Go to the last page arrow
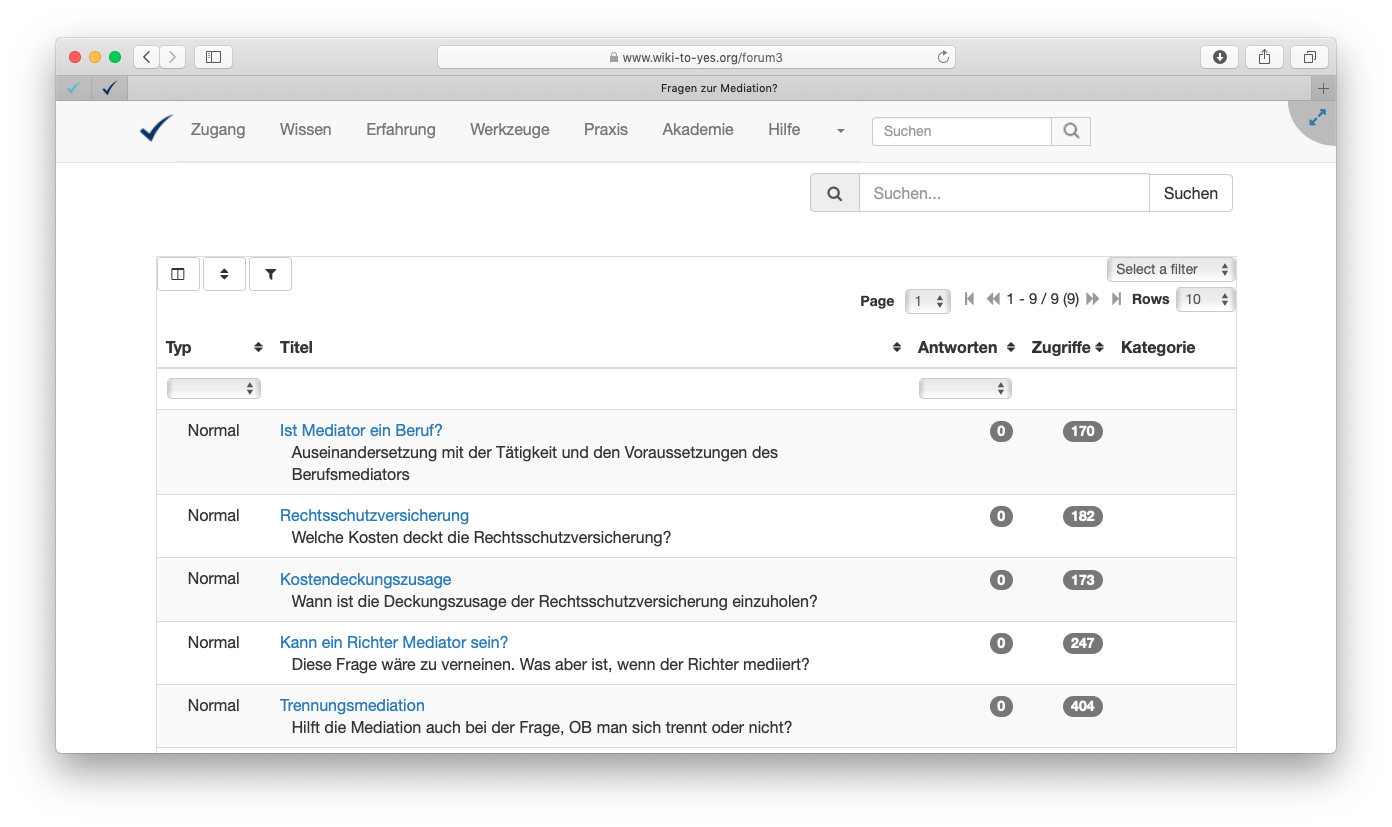Image resolution: width=1392 pixels, height=827 pixels. tap(1116, 299)
